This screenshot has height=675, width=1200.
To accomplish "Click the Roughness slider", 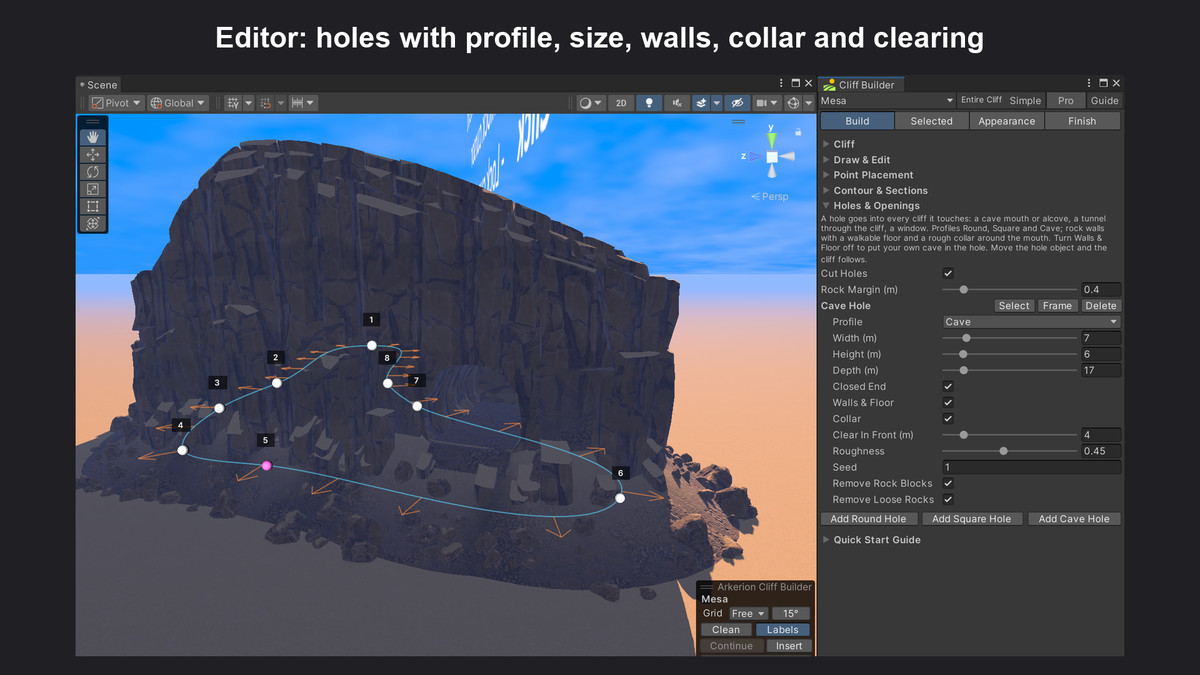I will click(x=1010, y=451).
